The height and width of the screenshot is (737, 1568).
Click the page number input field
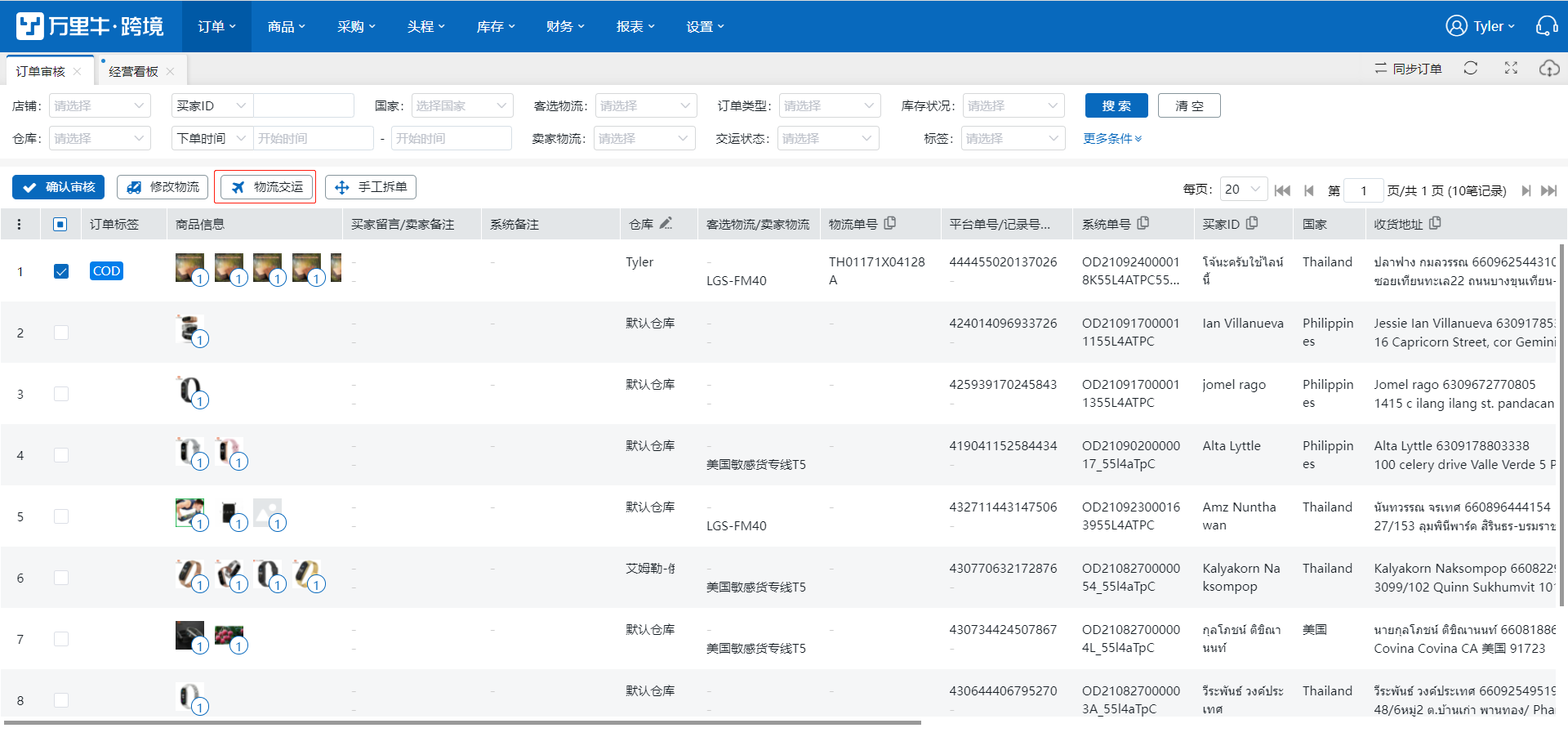(1363, 190)
